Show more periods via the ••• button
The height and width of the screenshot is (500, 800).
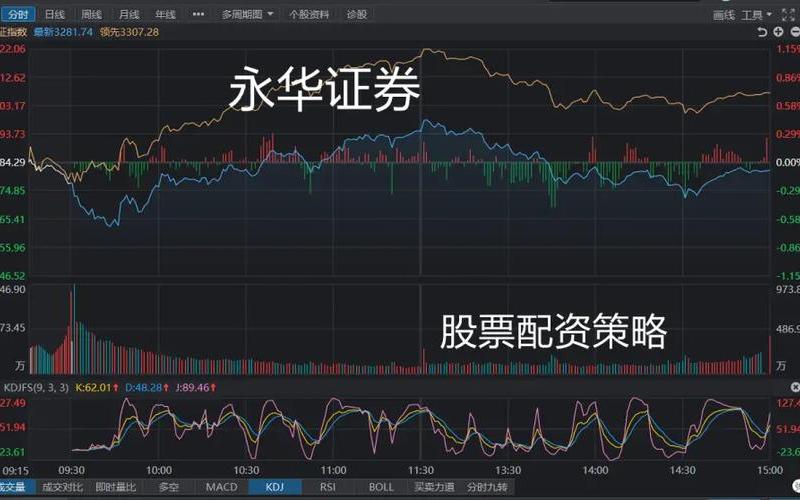(198, 14)
